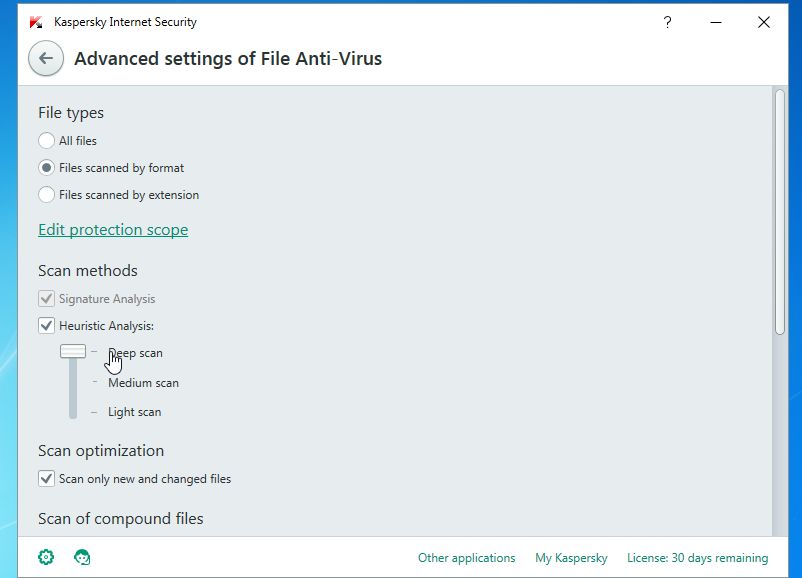This screenshot has width=802, height=578.
Task: Click the help question mark icon
Action: (668, 22)
